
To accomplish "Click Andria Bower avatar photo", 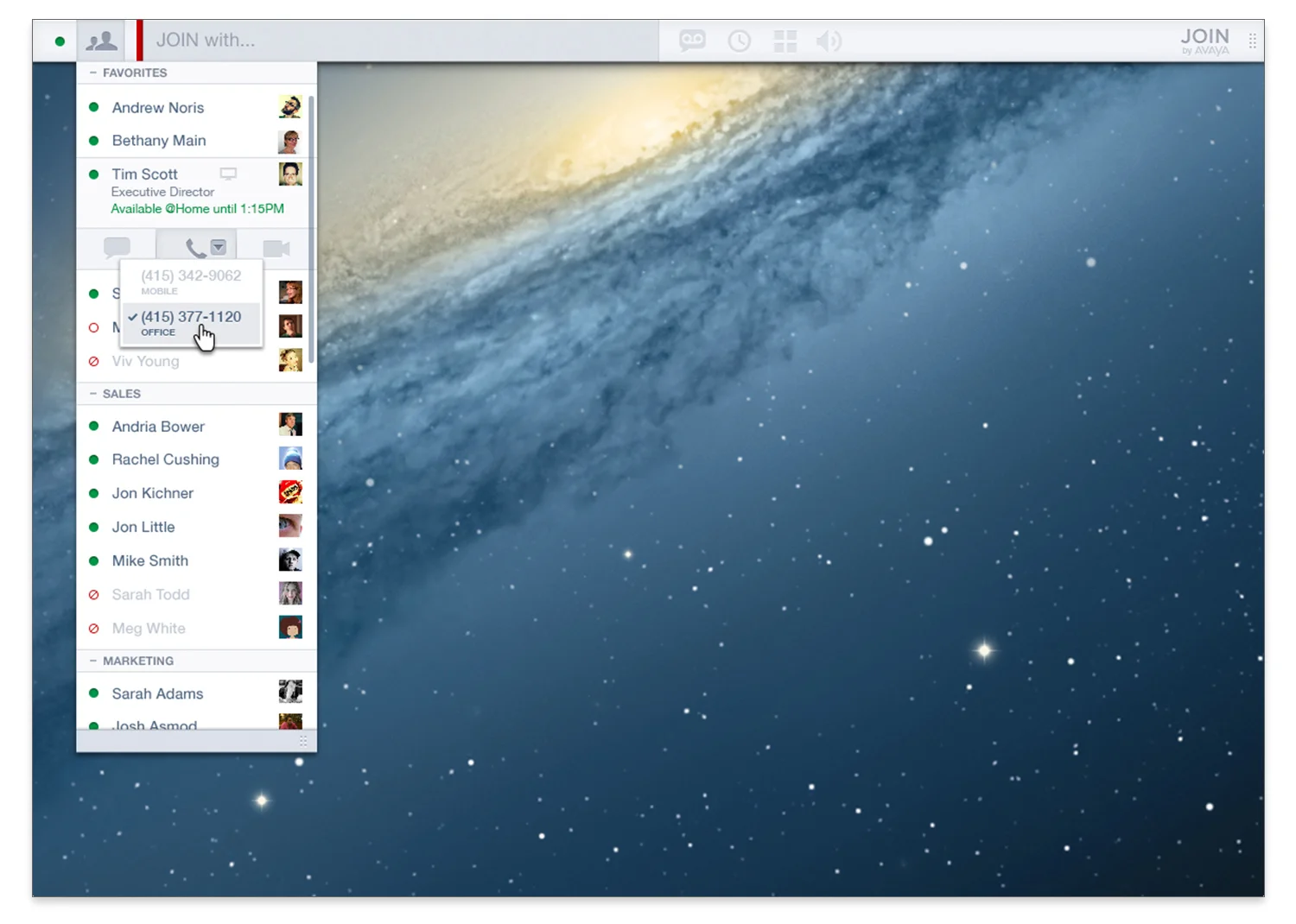I will [290, 425].
